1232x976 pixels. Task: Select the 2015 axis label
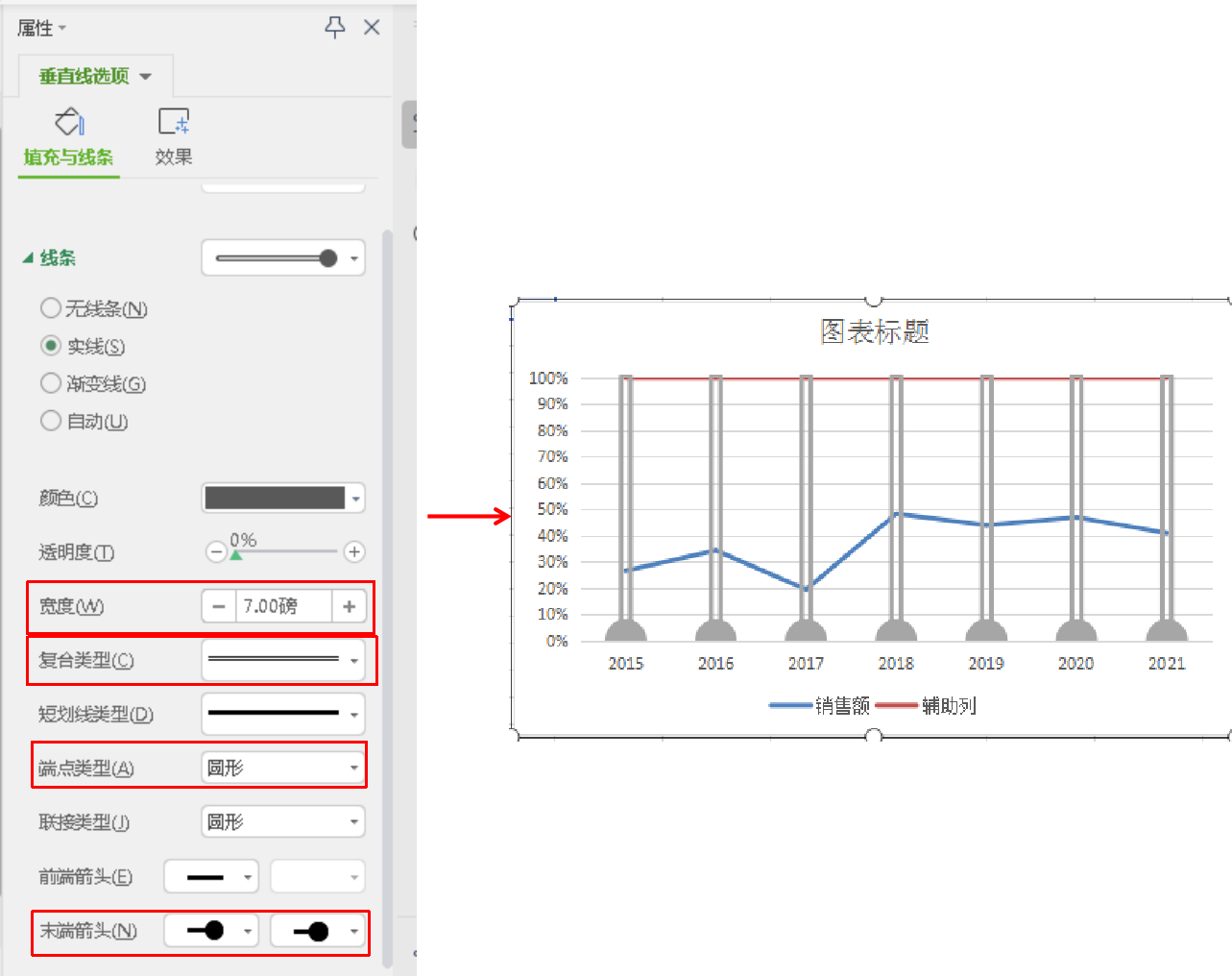[x=626, y=663]
